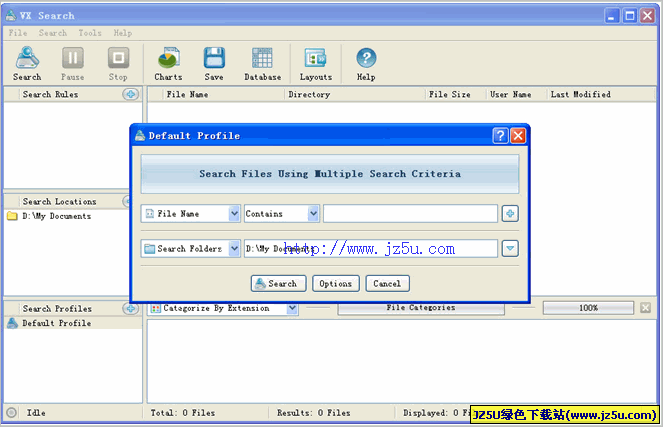Maximize the VX Search window

click(630, 16)
